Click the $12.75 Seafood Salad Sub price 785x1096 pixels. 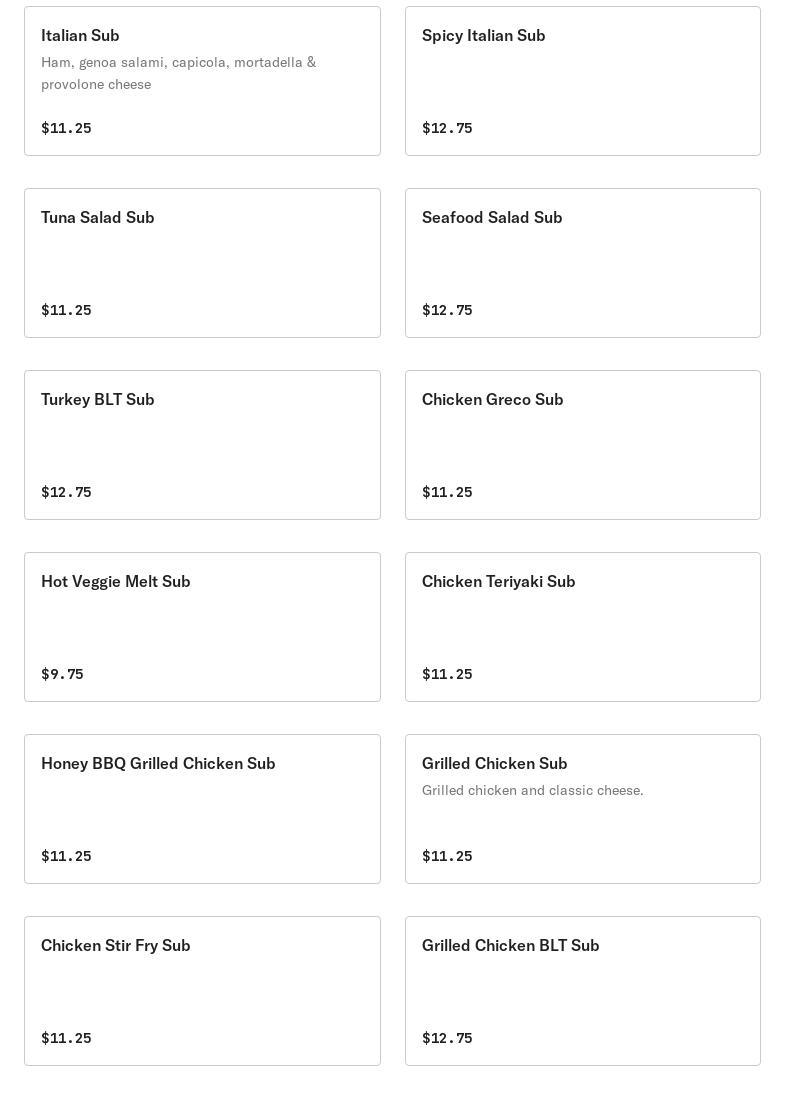click(x=447, y=310)
